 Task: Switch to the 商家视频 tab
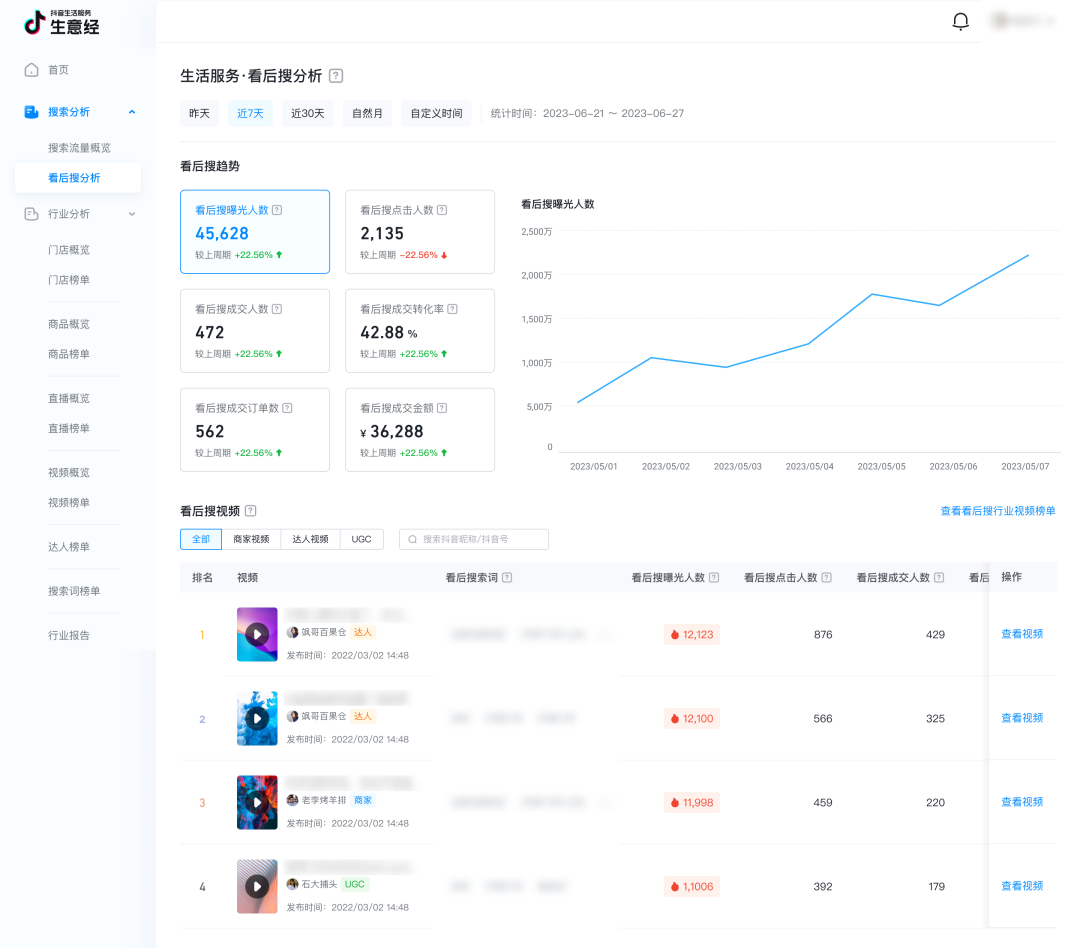[251, 539]
